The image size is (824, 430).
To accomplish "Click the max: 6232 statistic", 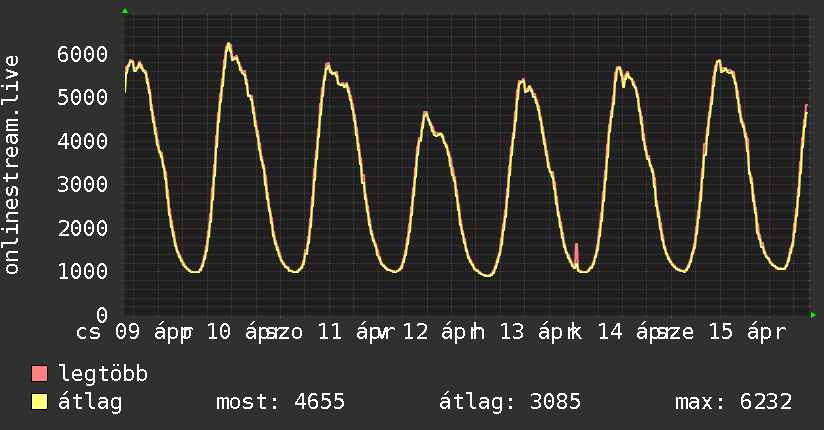I will click(734, 402).
